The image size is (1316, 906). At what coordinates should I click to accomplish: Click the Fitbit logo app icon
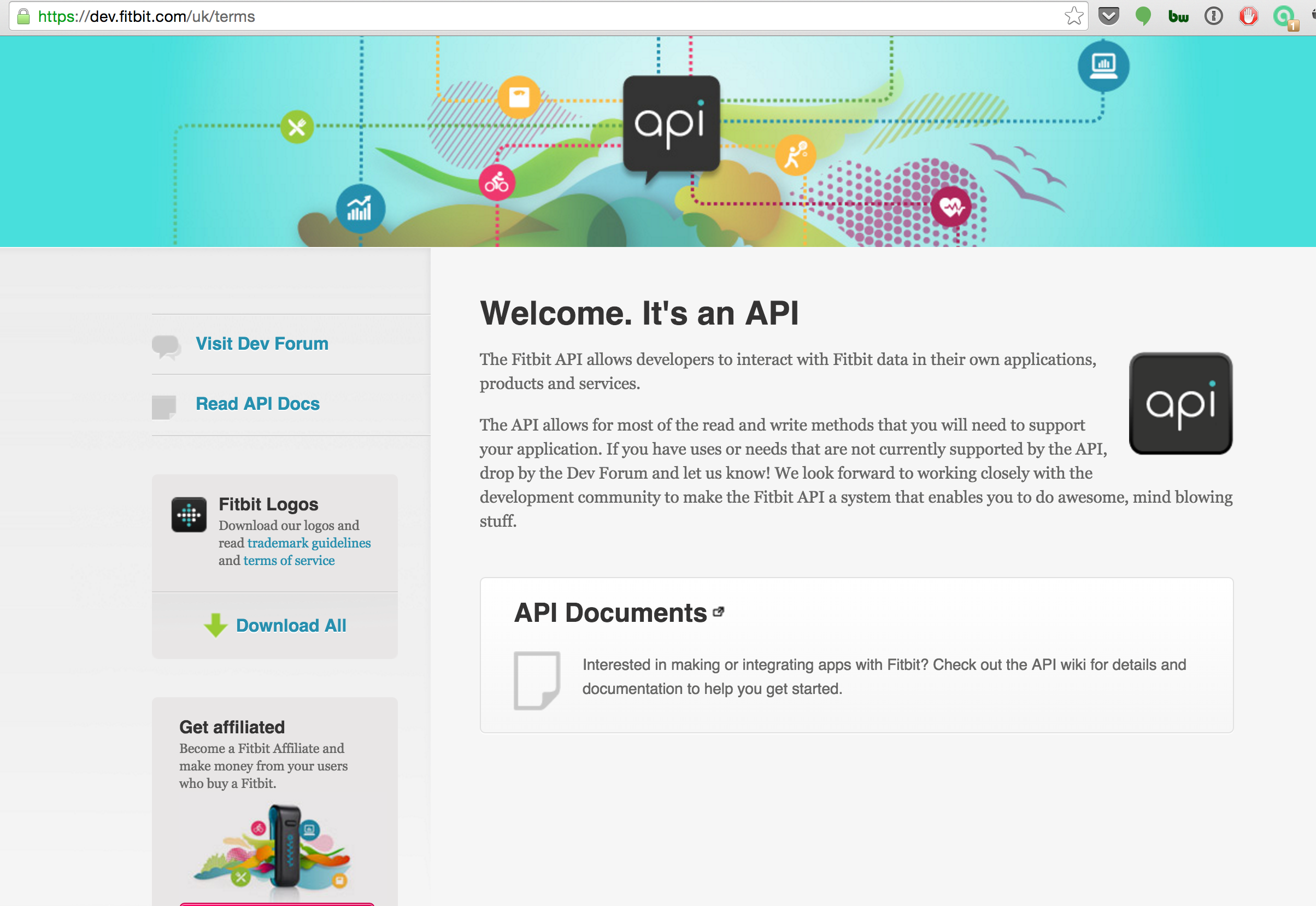coord(189,515)
